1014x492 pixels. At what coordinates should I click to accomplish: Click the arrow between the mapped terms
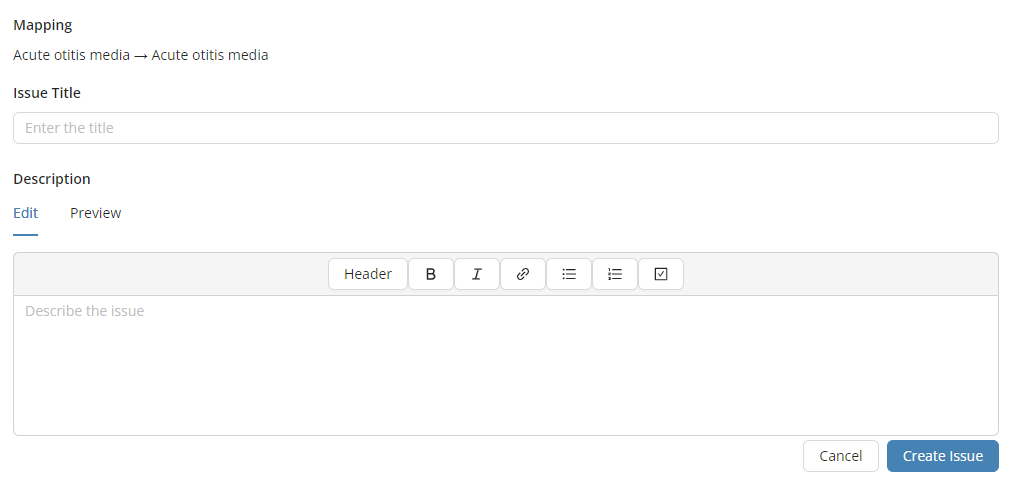click(x=141, y=56)
